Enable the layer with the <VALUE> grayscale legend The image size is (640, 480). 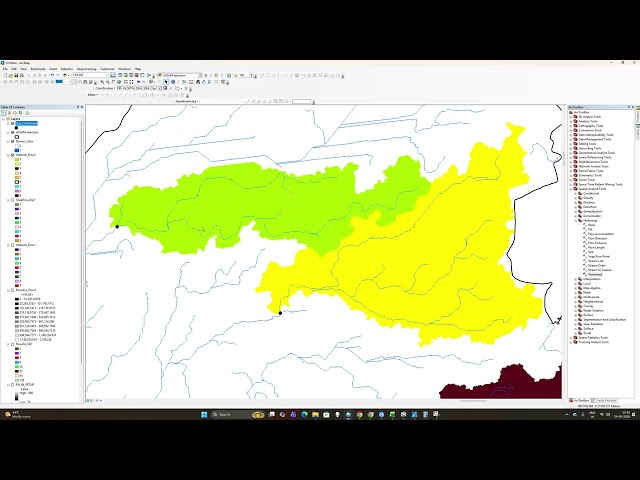[13, 290]
